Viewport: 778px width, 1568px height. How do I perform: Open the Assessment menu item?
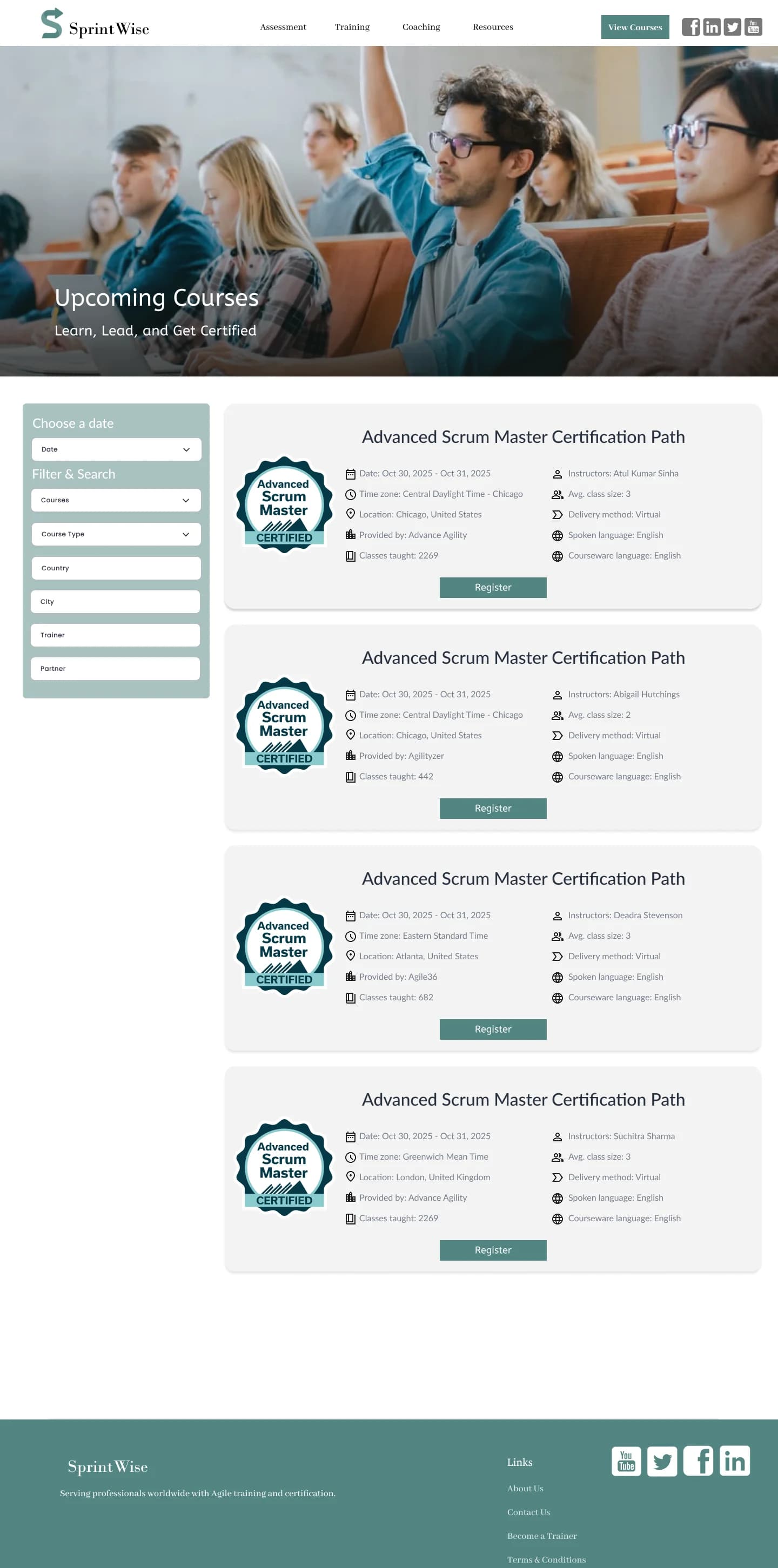tap(283, 27)
